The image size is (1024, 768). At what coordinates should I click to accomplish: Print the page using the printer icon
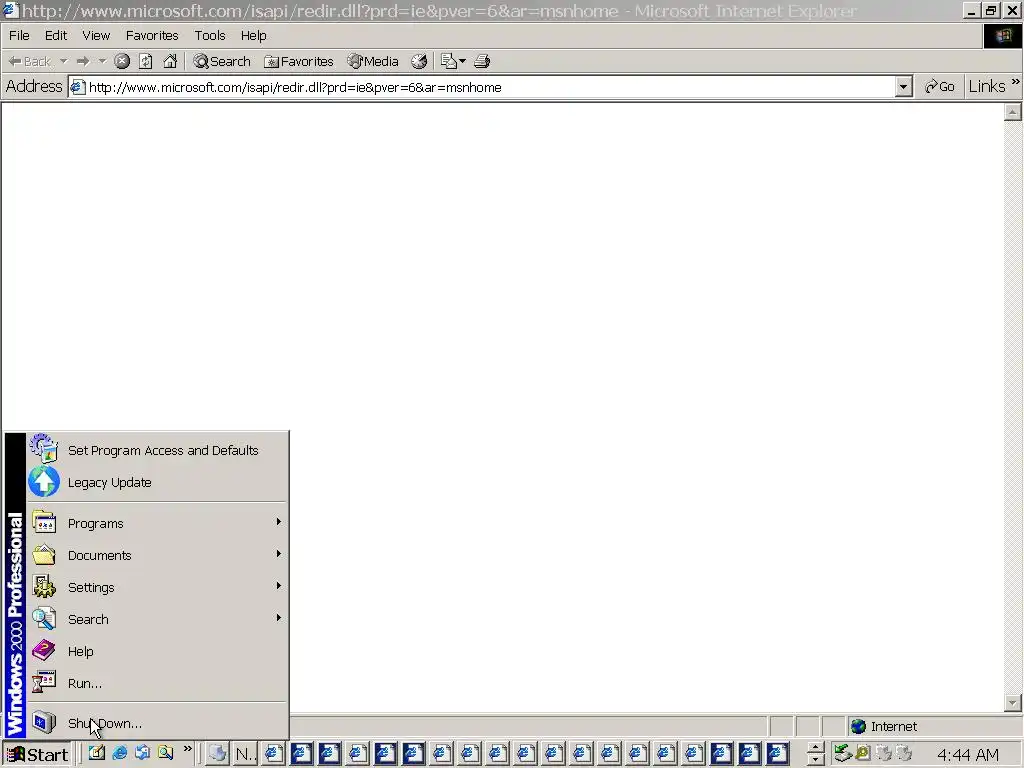coord(482,61)
